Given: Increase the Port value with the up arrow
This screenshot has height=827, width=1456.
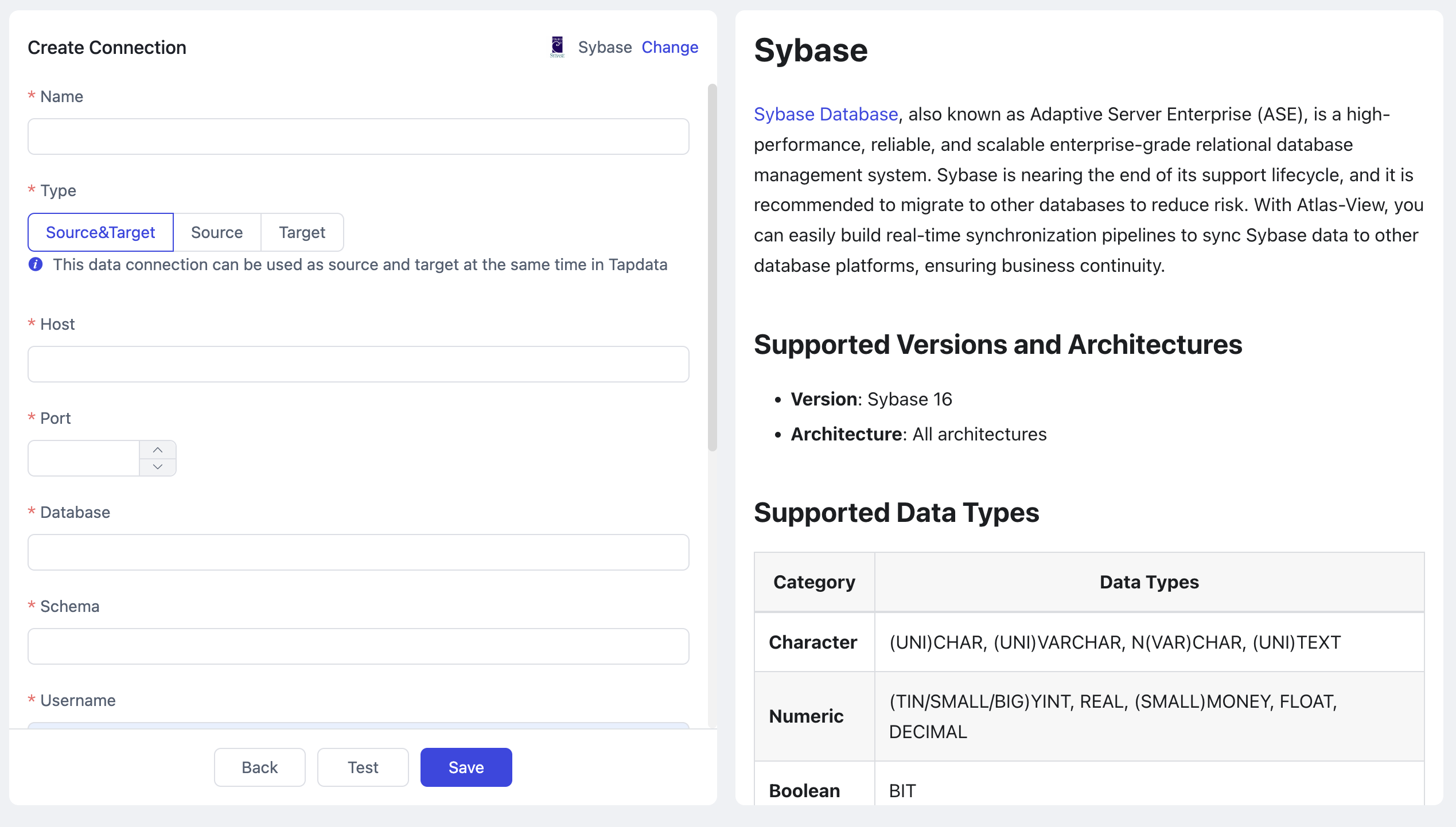Looking at the screenshot, I should pos(158,450).
